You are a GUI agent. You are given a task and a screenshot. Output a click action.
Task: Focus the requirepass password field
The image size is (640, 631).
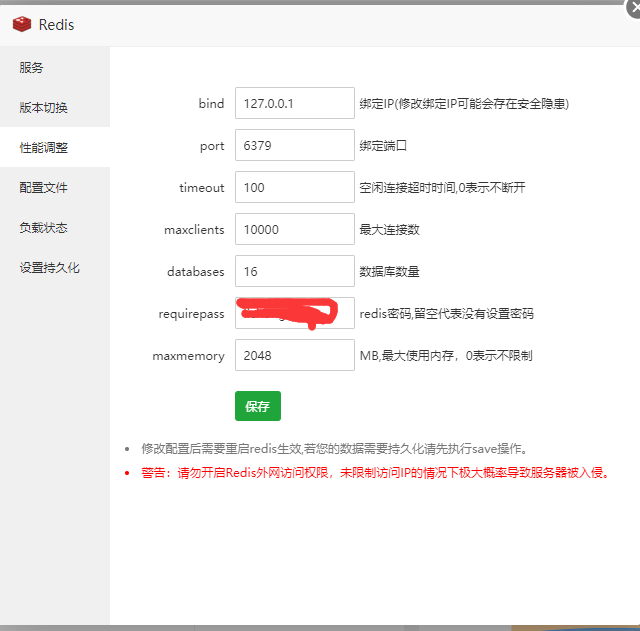click(x=295, y=313)
